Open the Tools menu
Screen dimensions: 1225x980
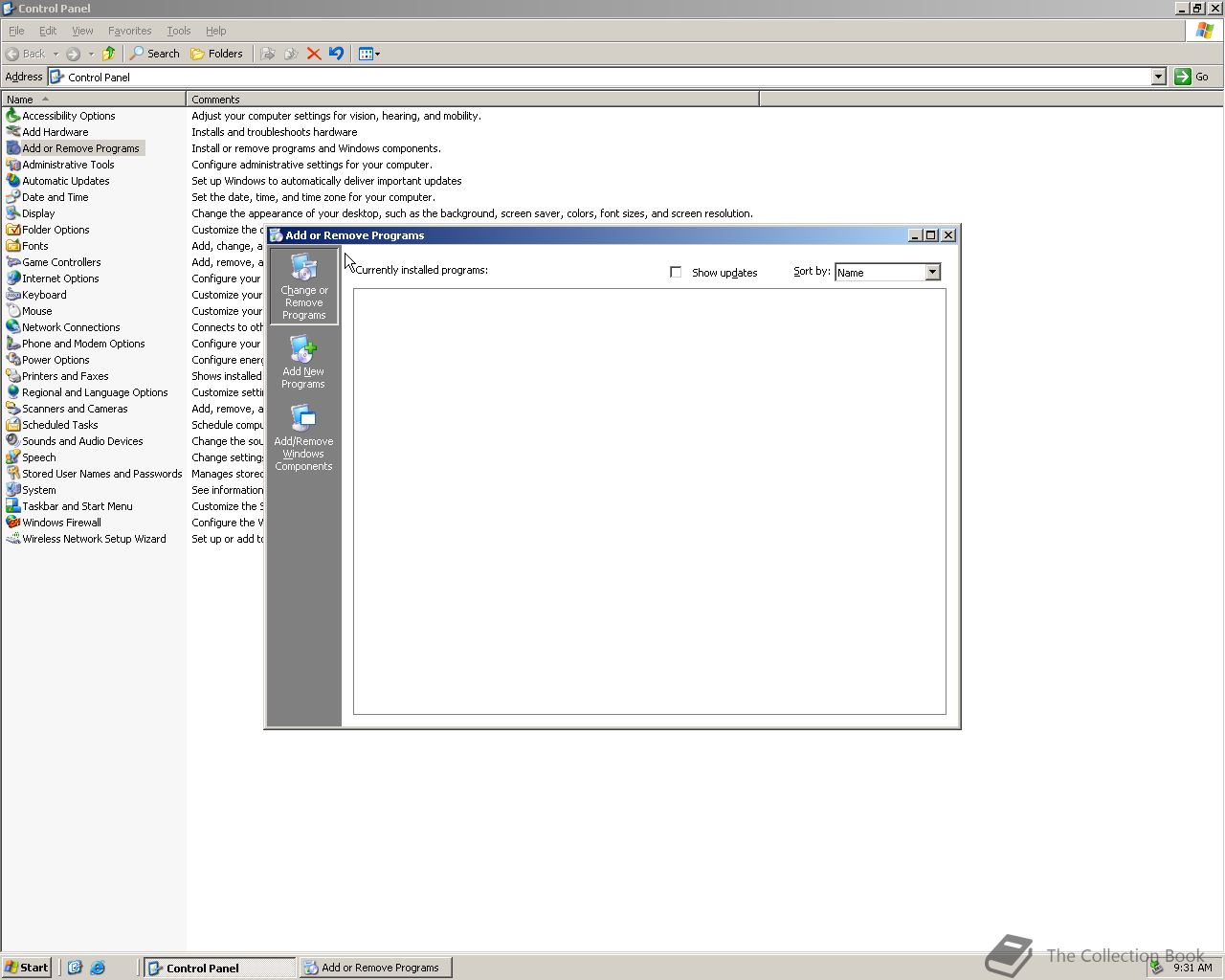[x=178, y=31]
